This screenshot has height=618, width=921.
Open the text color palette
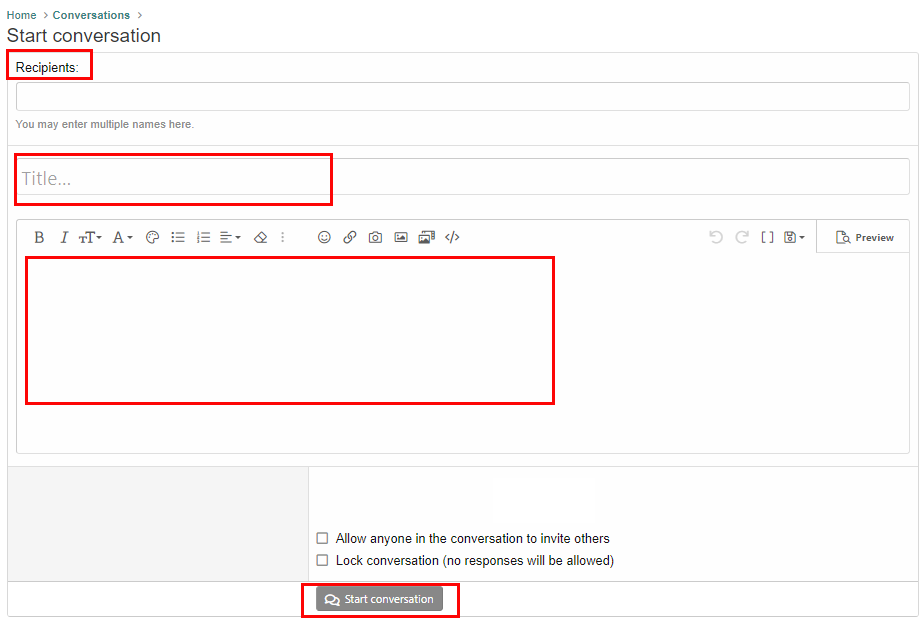(152, 237)
